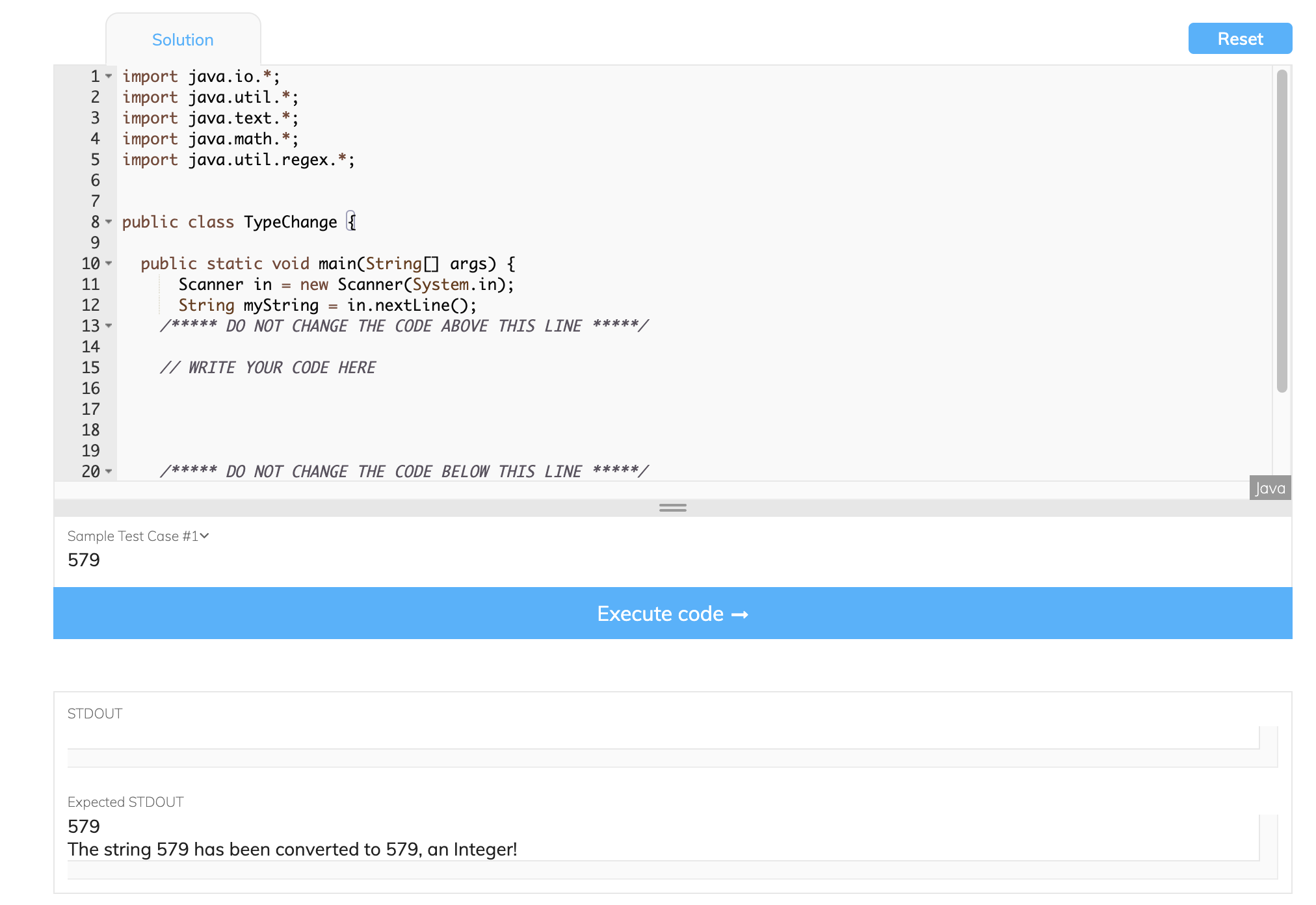Click the WRITE YOUR CODE HERE comment line
This screenshot has height=905, width=1316.
(x=268, y=368)
